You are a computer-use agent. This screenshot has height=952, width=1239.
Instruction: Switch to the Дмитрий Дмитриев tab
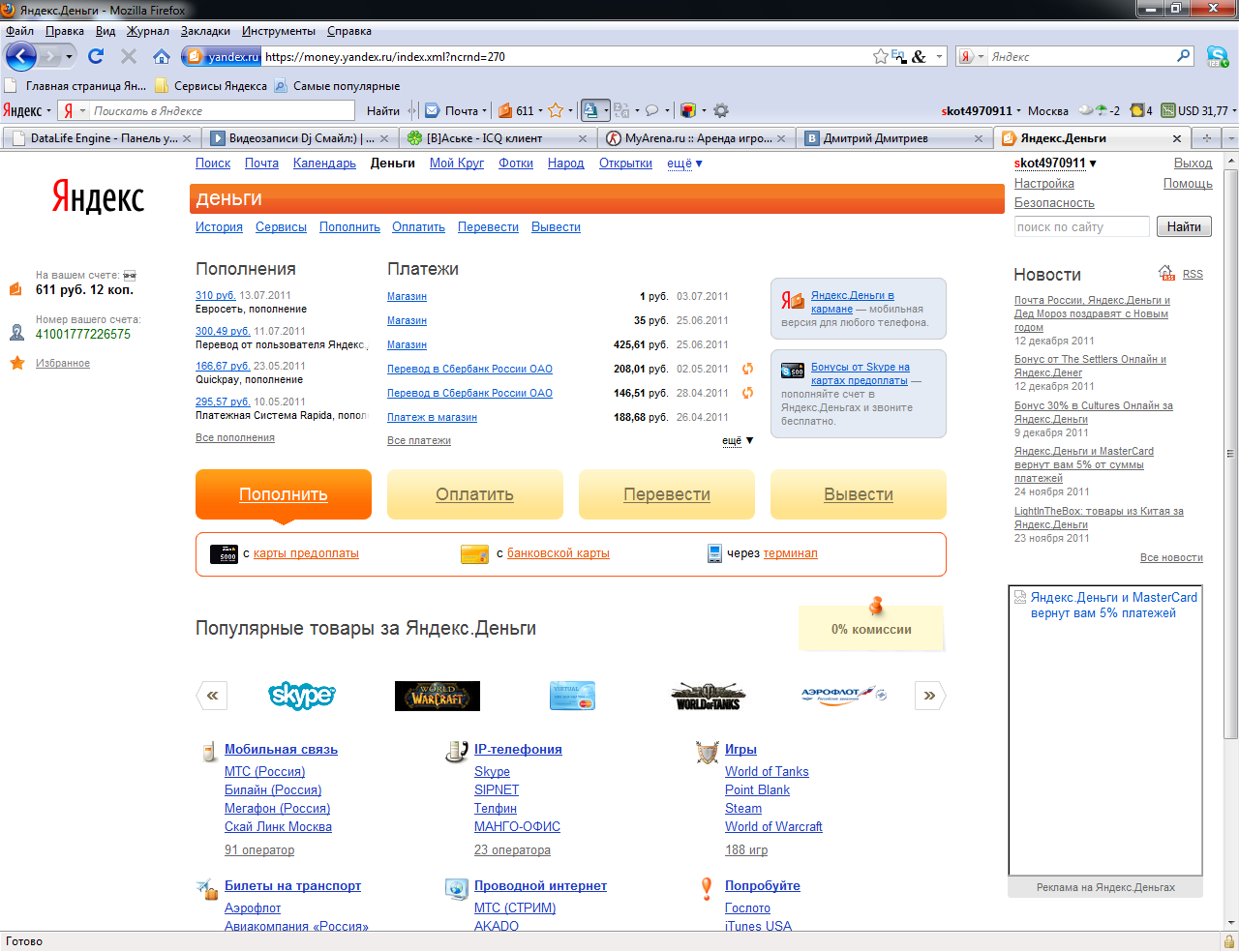(895, 138)
